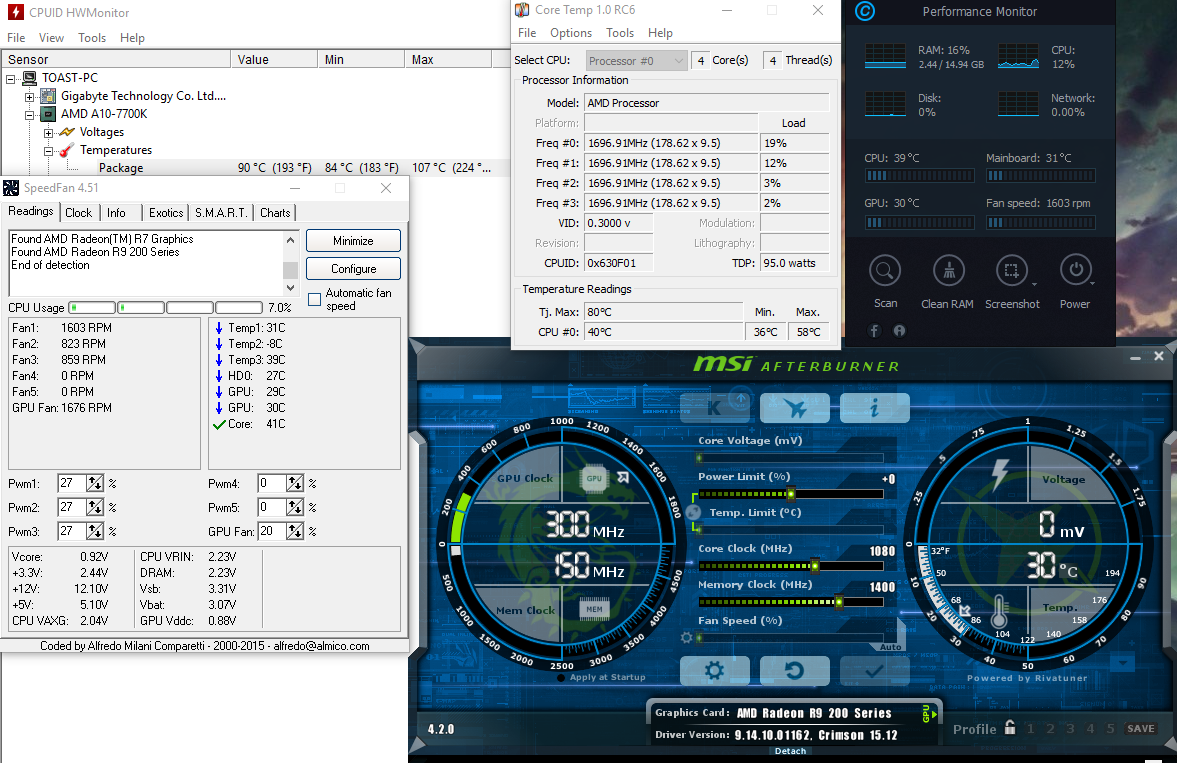Screen dimensions: 1177x763
Task: Click Afterburner apply checkmark button
Action: 874,671
